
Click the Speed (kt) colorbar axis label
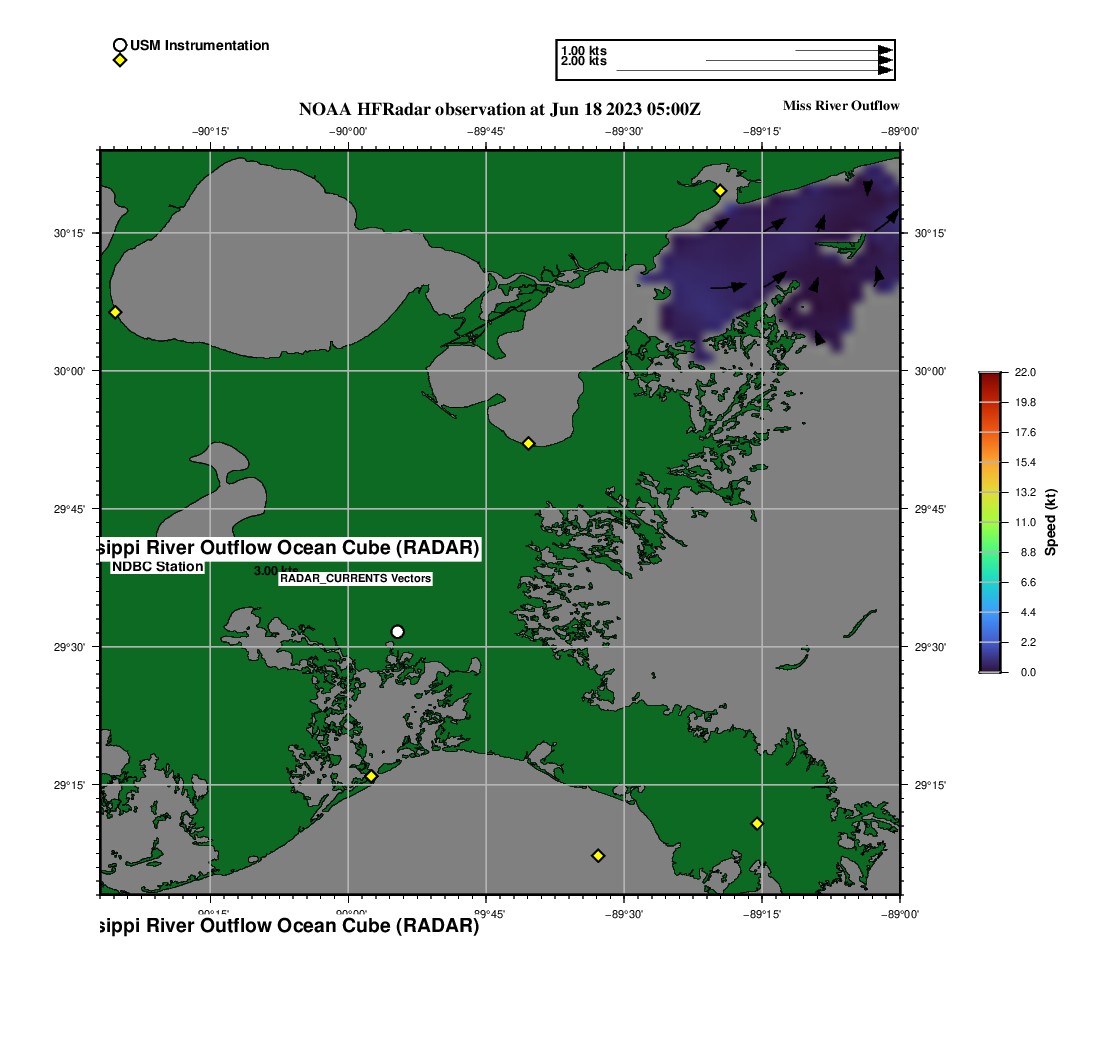[x=1051, y=522]
